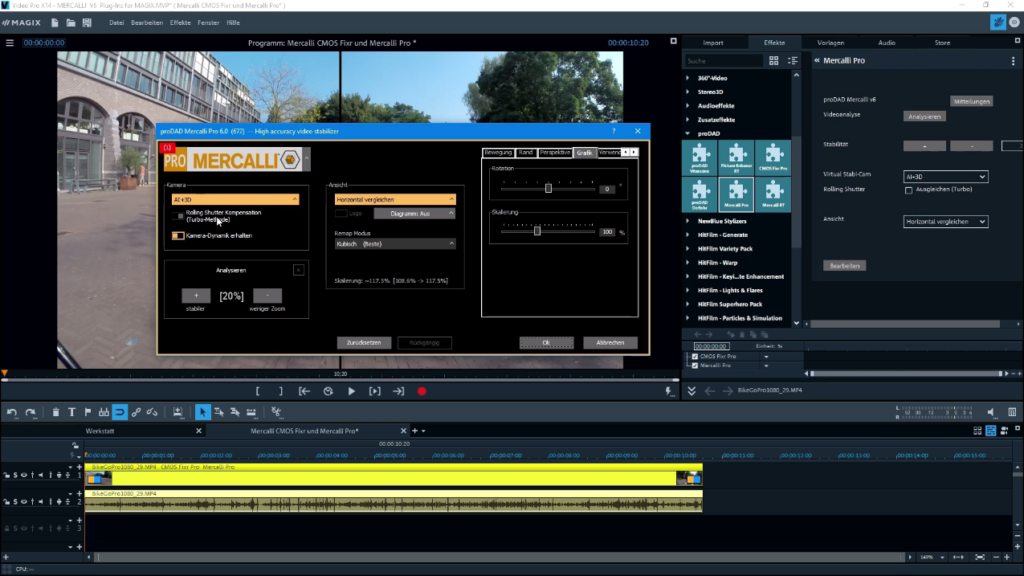Click the Zurücksetzen button
The height and width of the screenshot is (576, 1024).
[364, 343]
